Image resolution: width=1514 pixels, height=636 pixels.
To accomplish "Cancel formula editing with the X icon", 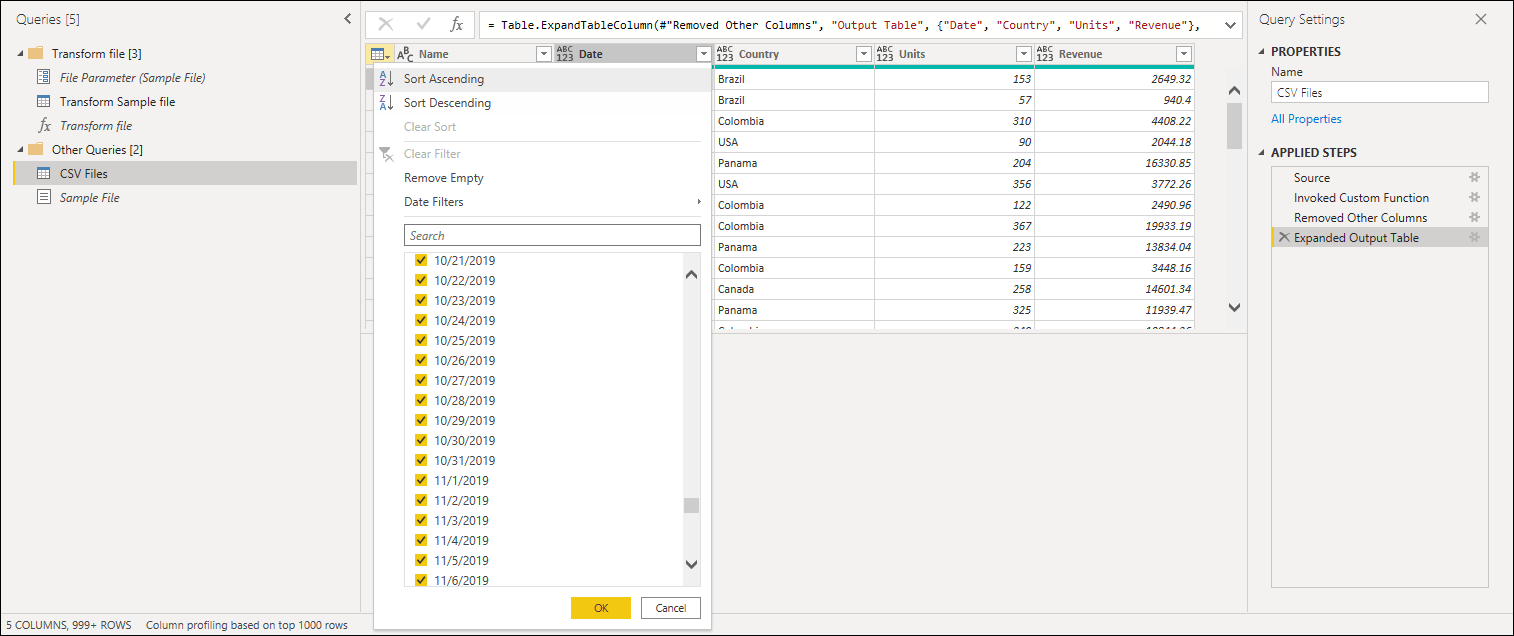I will point(386,25).
